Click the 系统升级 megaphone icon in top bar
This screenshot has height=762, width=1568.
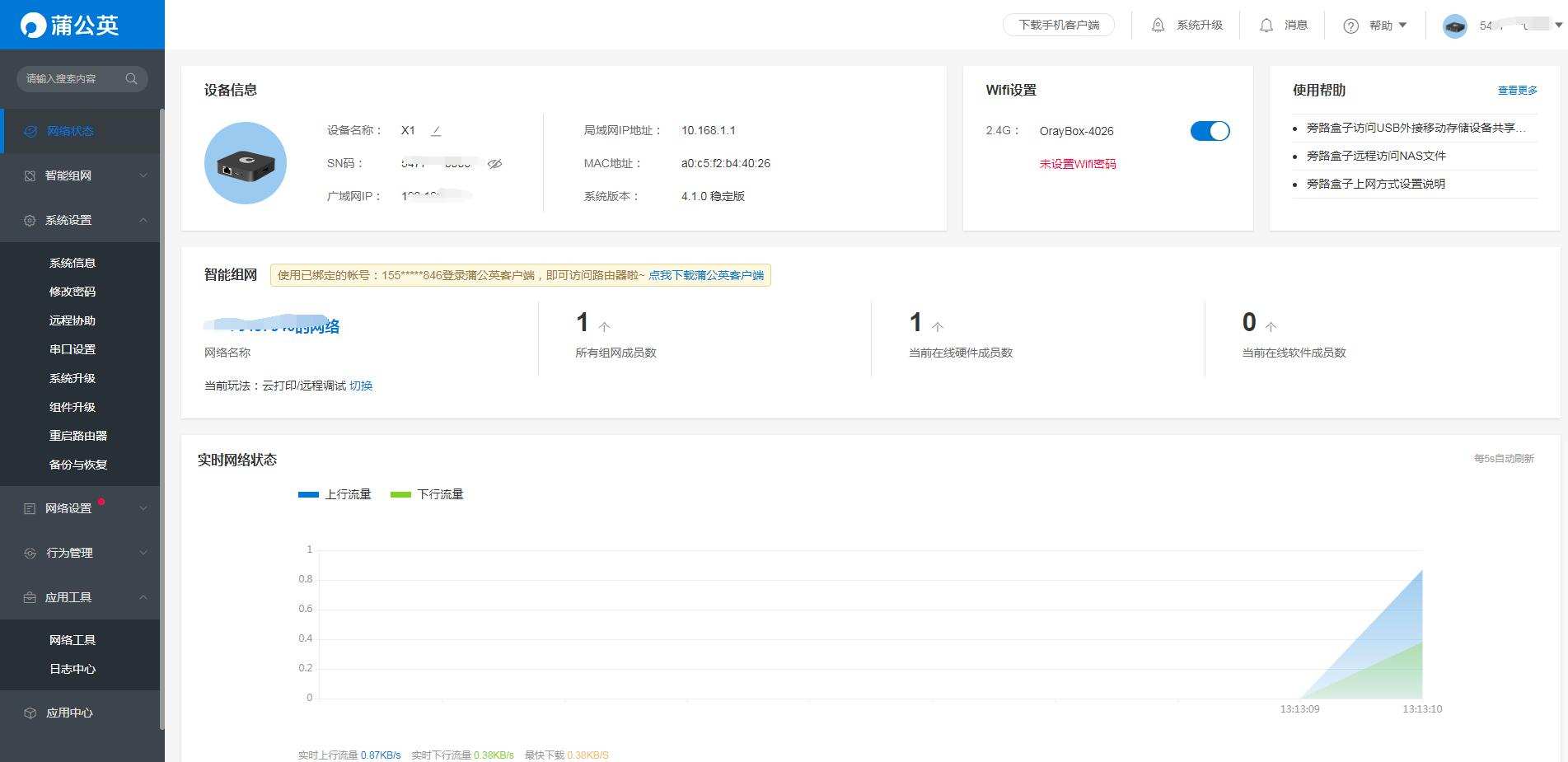click(x=1158, y=25)
